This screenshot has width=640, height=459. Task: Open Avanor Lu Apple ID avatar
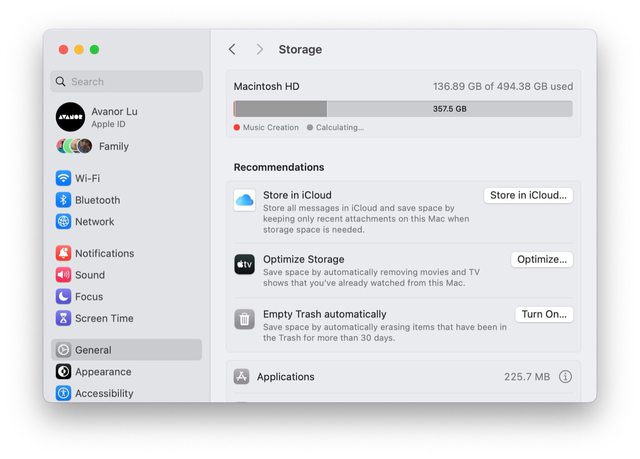coord(71,117)
